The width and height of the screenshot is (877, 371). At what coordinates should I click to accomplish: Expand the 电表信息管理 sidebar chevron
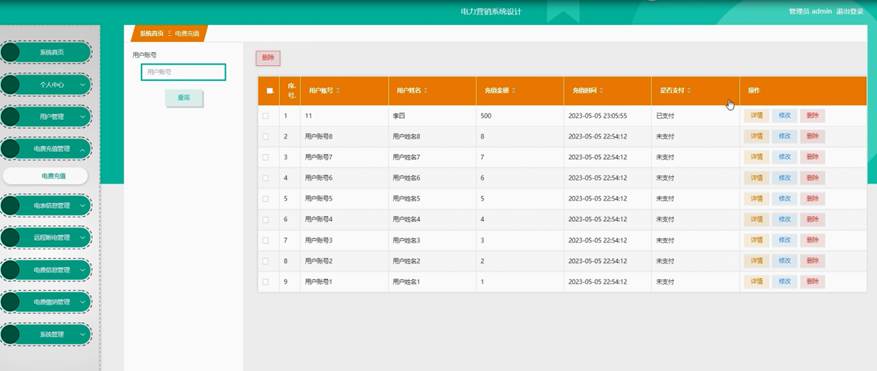point(83,205)
